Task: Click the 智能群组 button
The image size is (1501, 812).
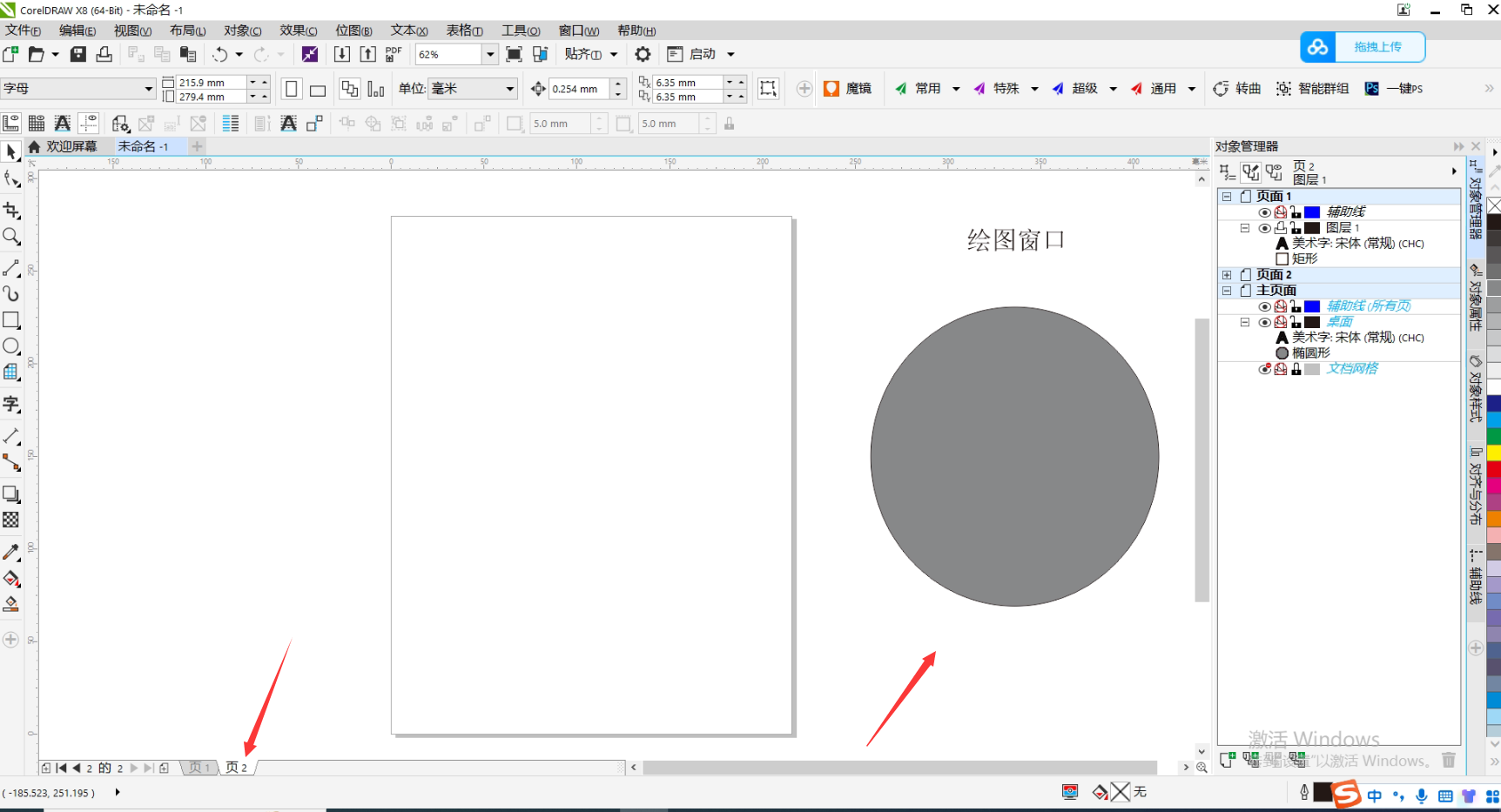Action: [1313, 89]
